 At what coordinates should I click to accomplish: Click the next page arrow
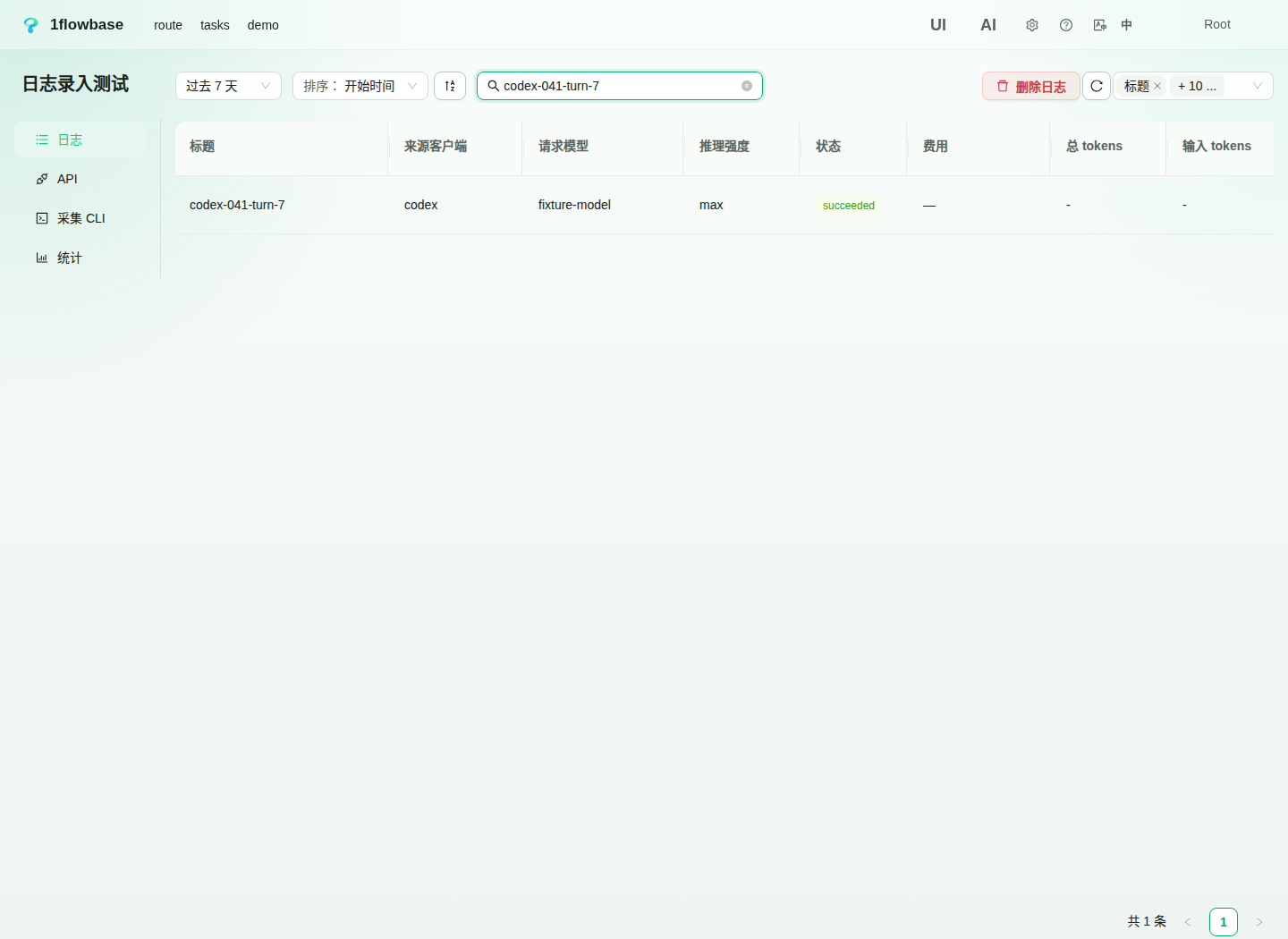coord(1259,922)
